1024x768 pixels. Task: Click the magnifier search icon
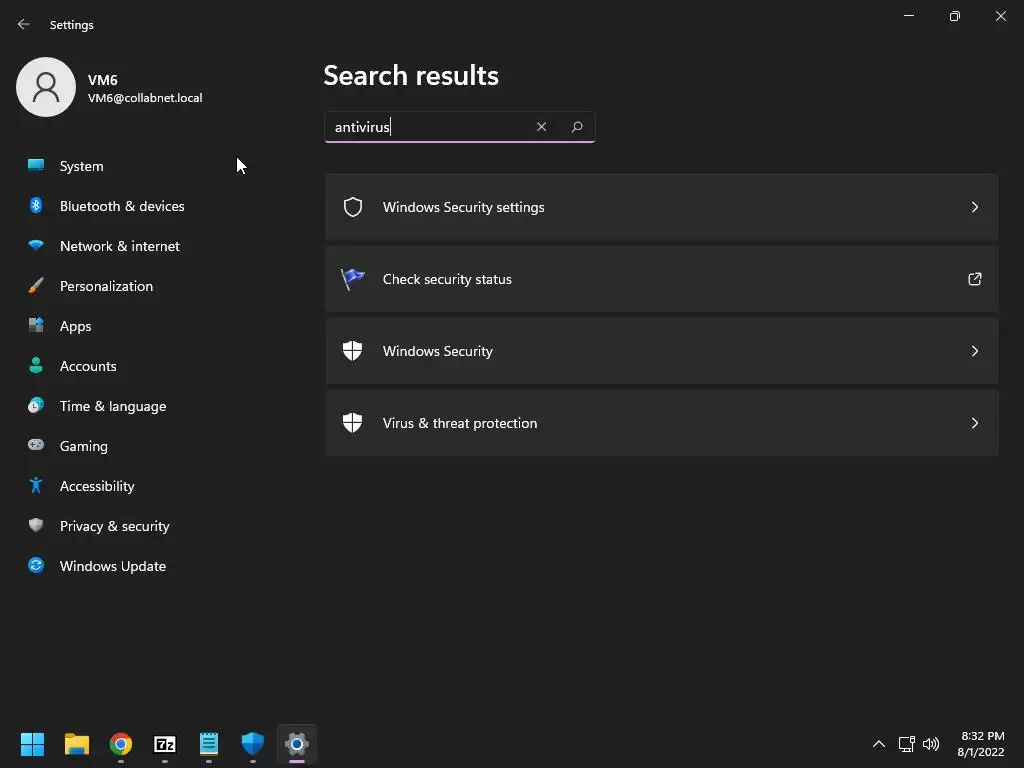click(x=577, y=127)
